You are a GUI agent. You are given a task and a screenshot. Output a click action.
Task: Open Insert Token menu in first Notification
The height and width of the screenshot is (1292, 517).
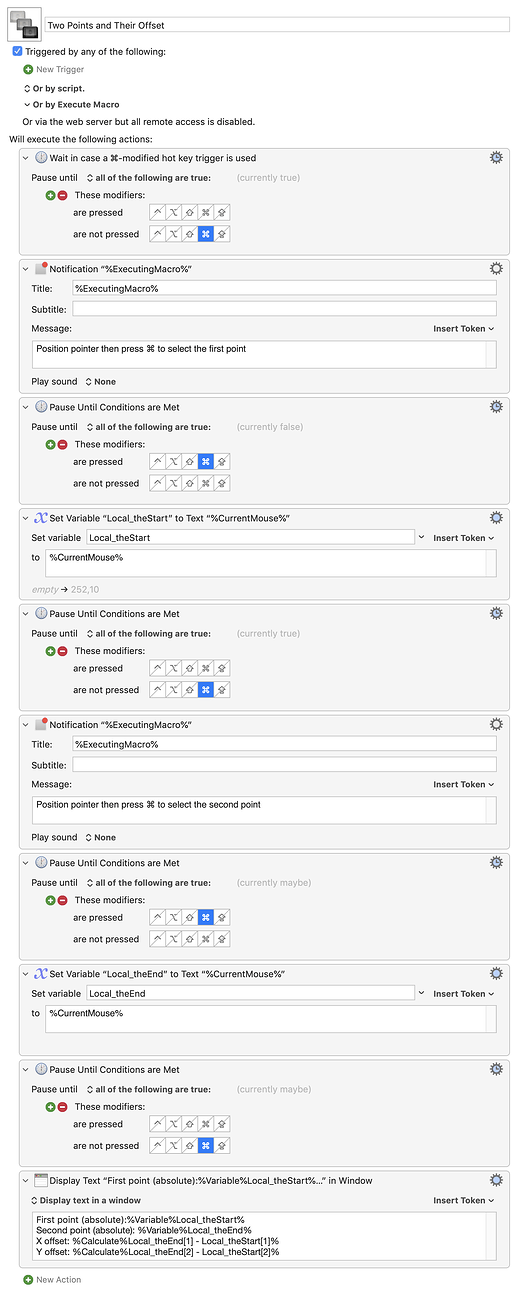click(x=464, y=328)
